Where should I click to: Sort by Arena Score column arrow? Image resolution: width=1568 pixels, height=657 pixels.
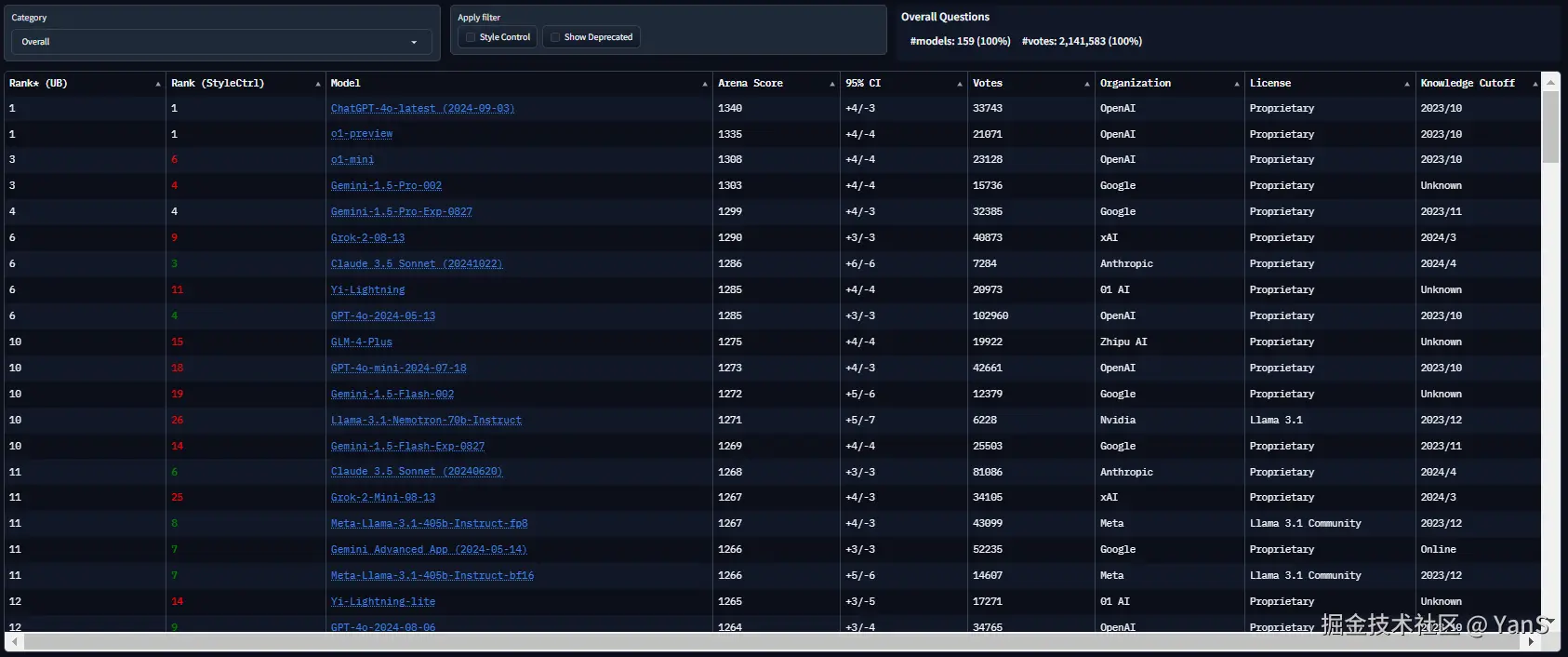point(832,84)
